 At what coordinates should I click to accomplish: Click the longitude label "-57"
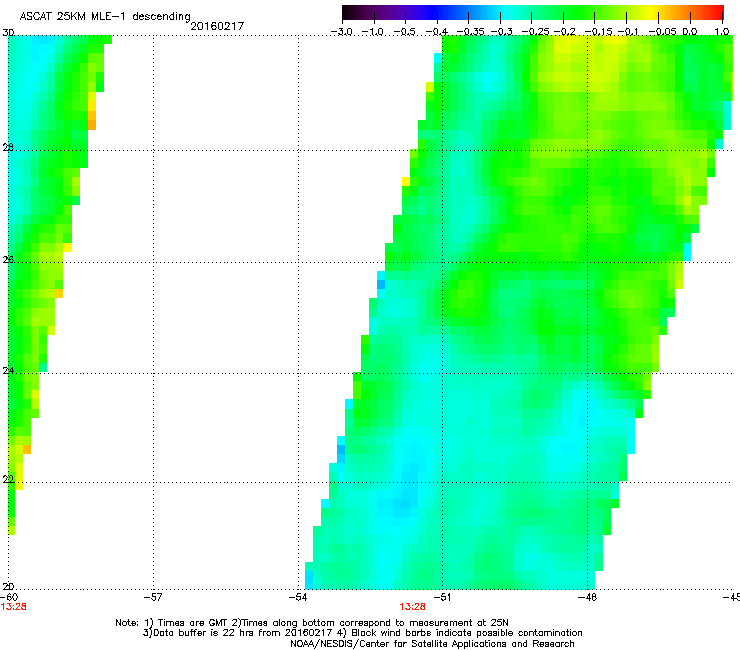pos(153,597)
